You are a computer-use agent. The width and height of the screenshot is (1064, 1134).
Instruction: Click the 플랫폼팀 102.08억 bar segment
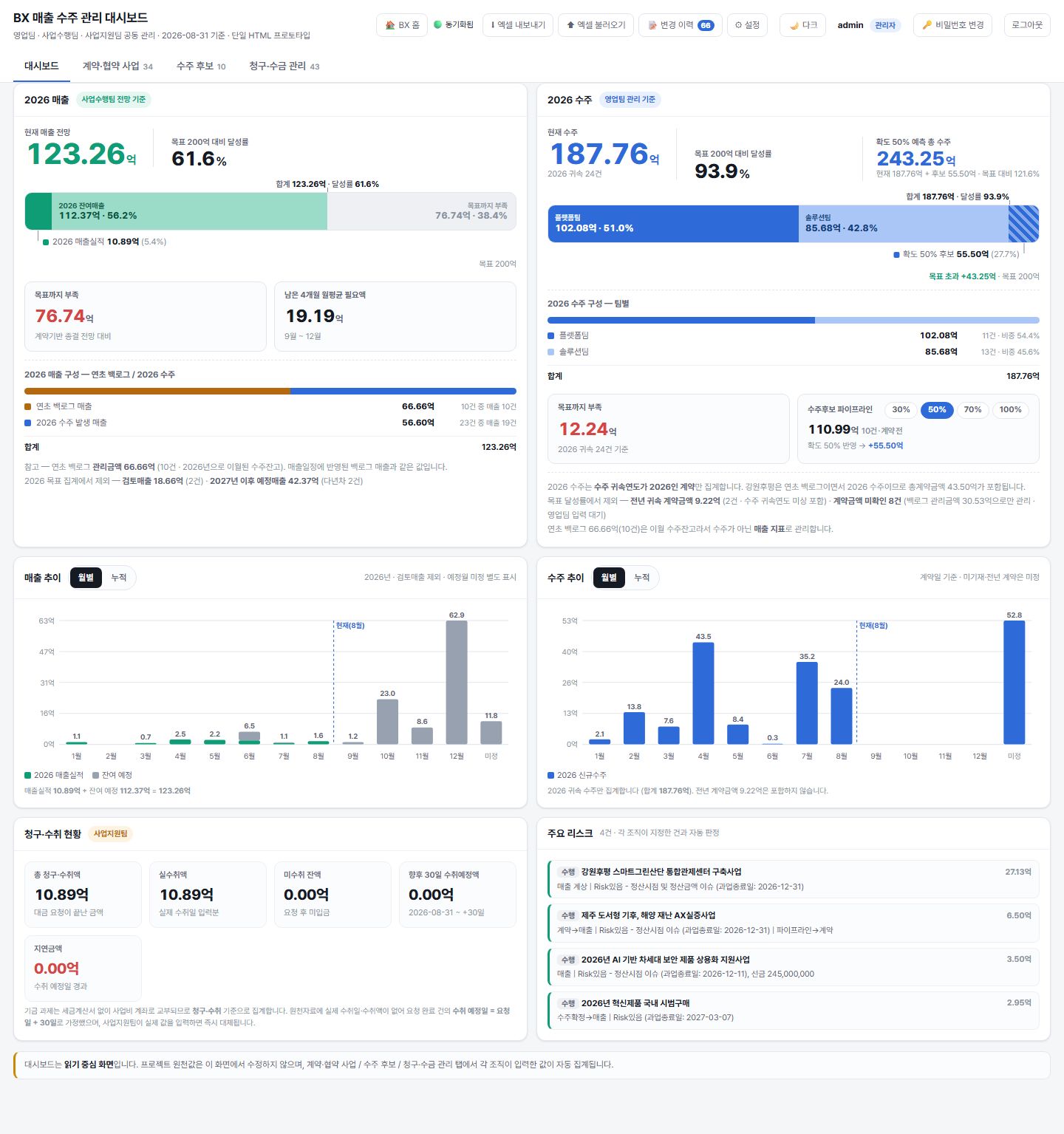(x=673, y=224)
